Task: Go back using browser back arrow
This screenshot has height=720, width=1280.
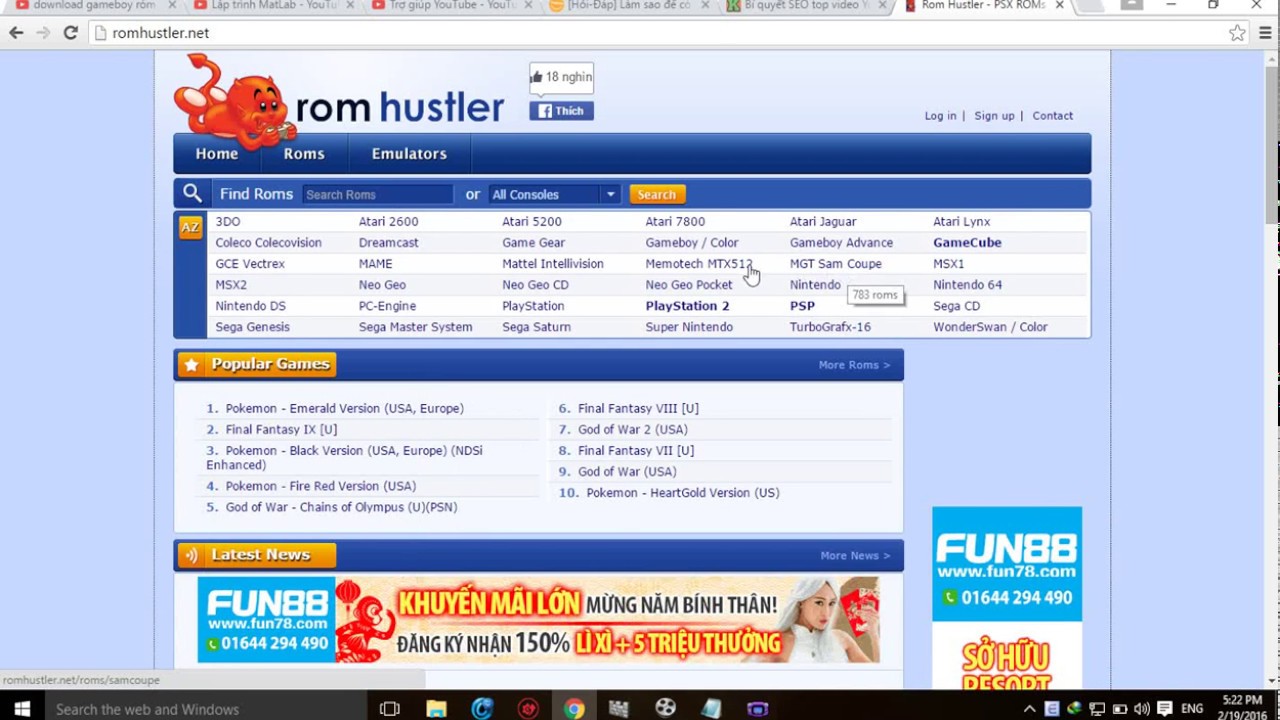Action: pyautogui.click(x=16, y=33)
